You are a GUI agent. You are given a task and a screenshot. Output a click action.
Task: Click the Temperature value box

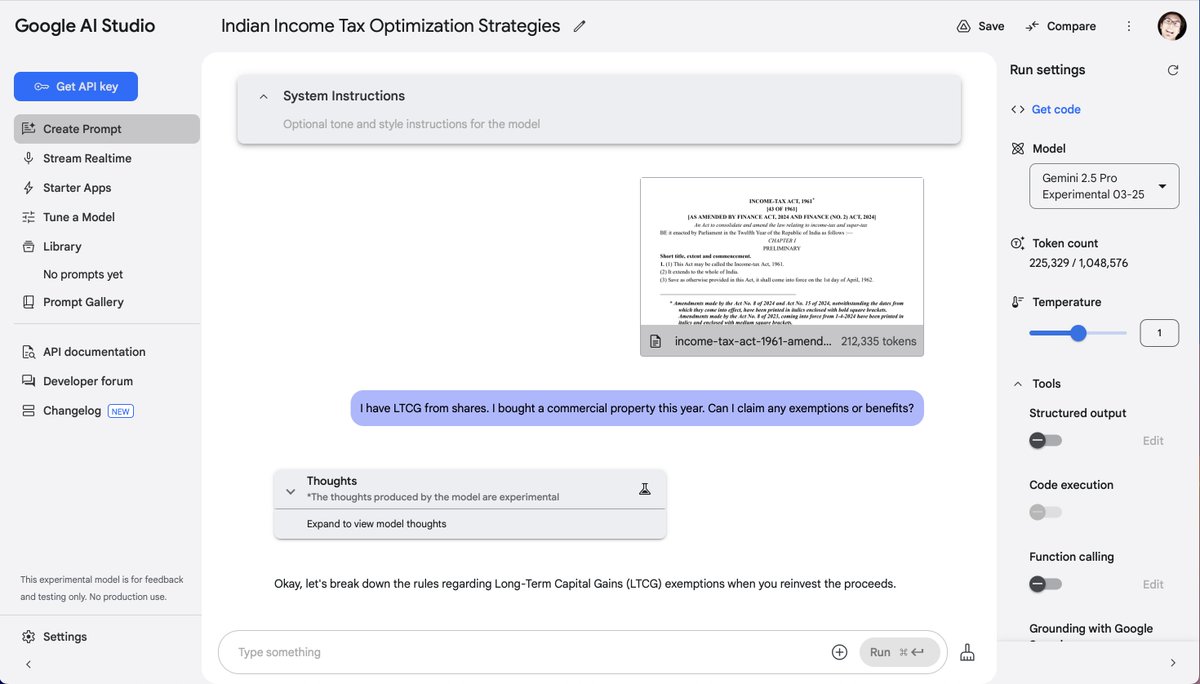(x=1159, y=333)
